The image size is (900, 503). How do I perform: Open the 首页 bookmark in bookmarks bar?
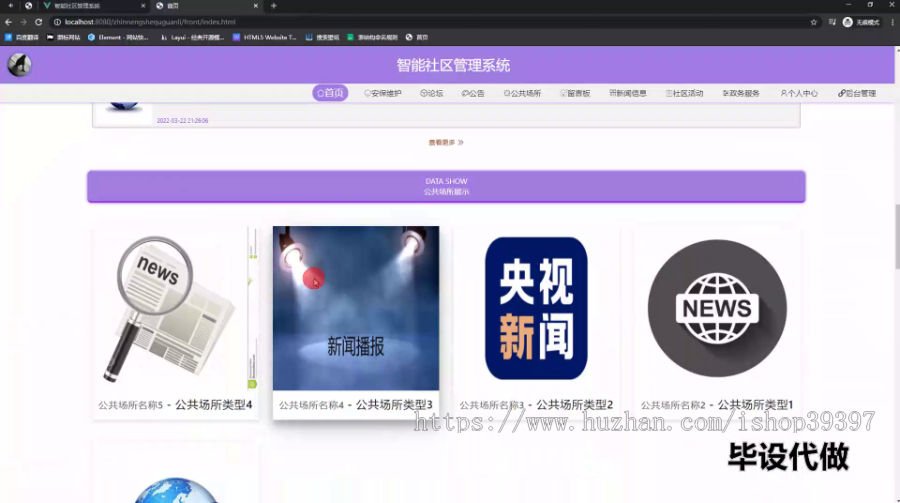pos(417,37)
